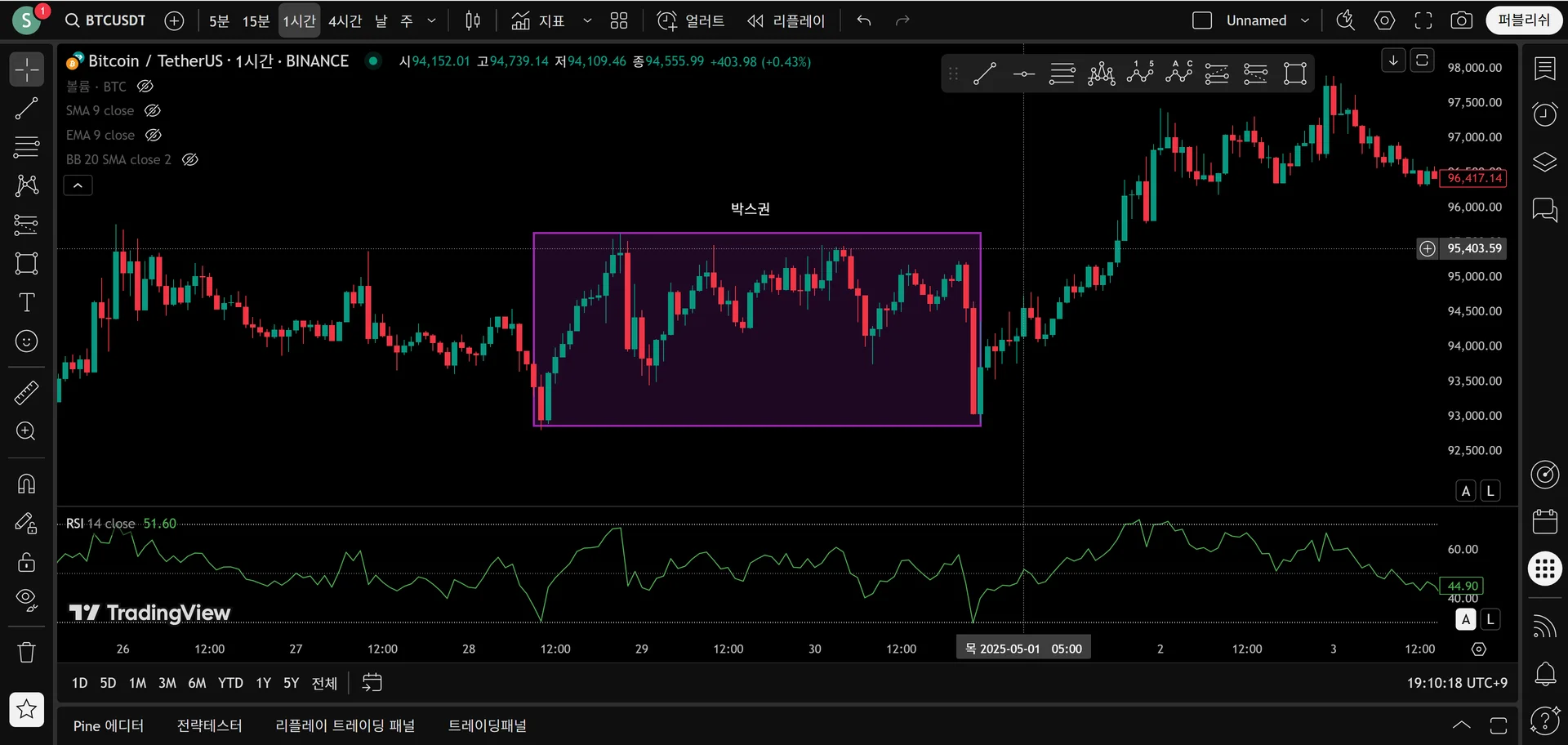The image size is (1568, 745).
Task: Undo the last chart action
Action: [x=864, y=20]
